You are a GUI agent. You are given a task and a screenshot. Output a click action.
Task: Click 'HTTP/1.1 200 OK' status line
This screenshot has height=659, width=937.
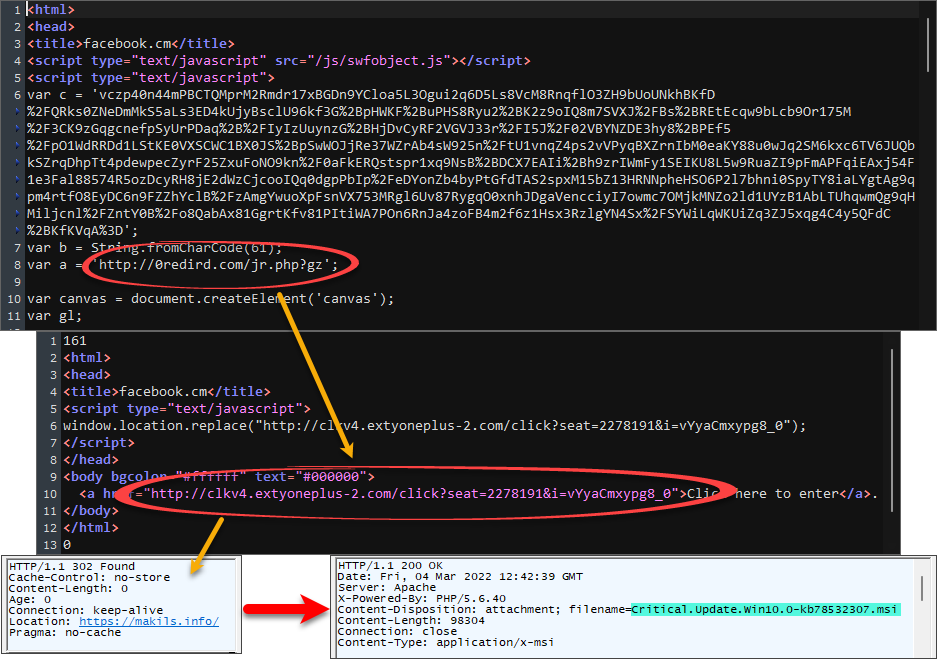[390, 566]
